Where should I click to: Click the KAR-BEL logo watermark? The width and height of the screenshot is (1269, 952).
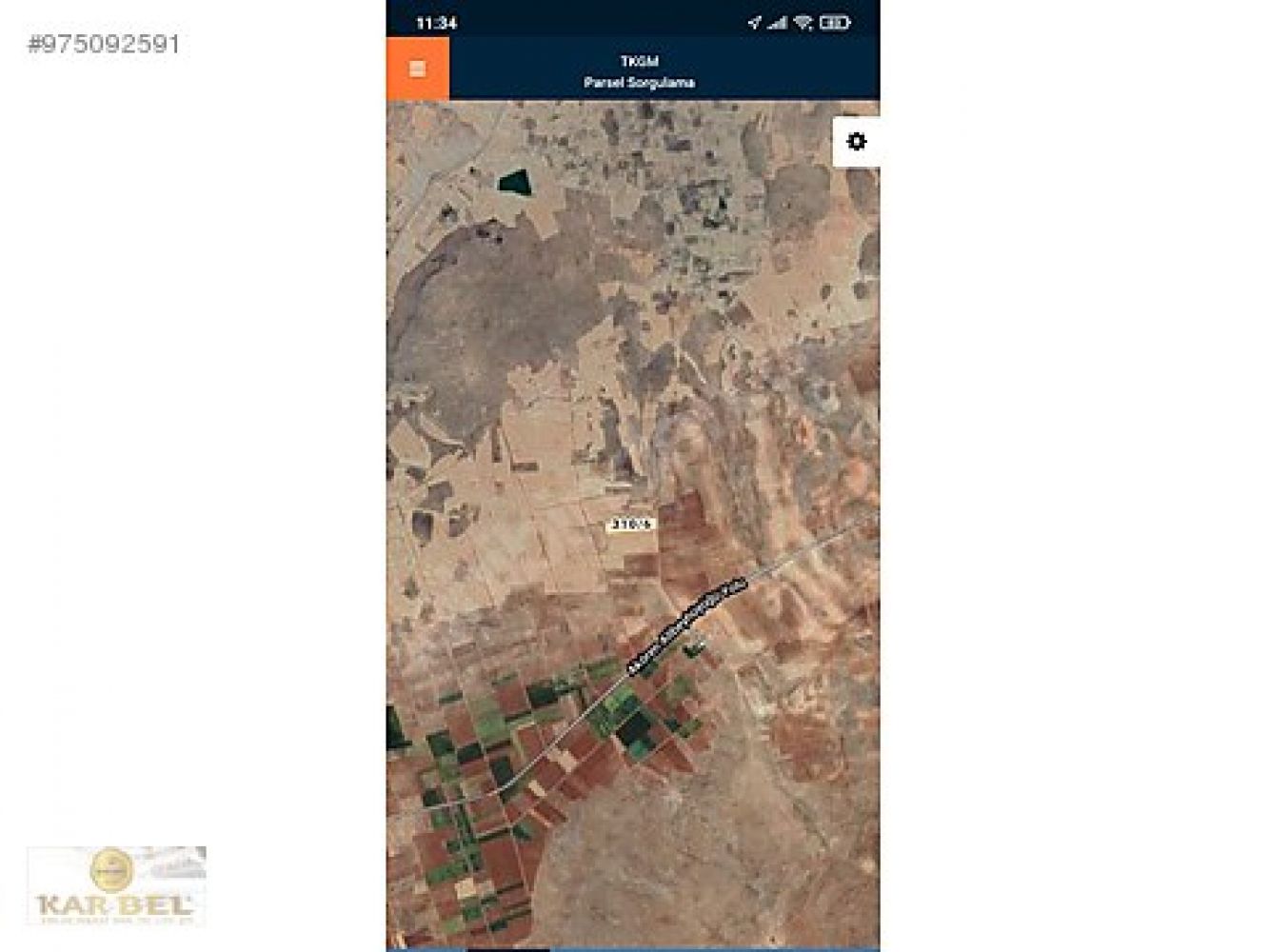[116, 886]
